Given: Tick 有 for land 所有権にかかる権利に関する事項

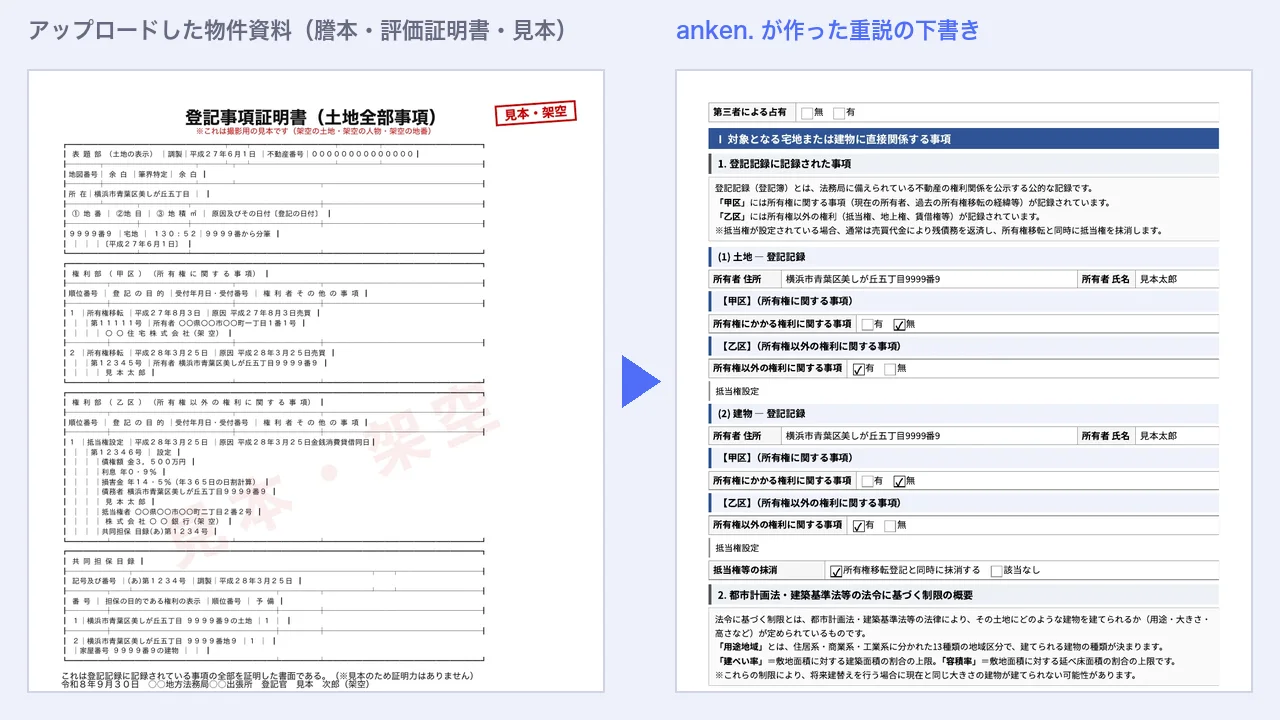Looking at the screenshot, I should [867, 324].
